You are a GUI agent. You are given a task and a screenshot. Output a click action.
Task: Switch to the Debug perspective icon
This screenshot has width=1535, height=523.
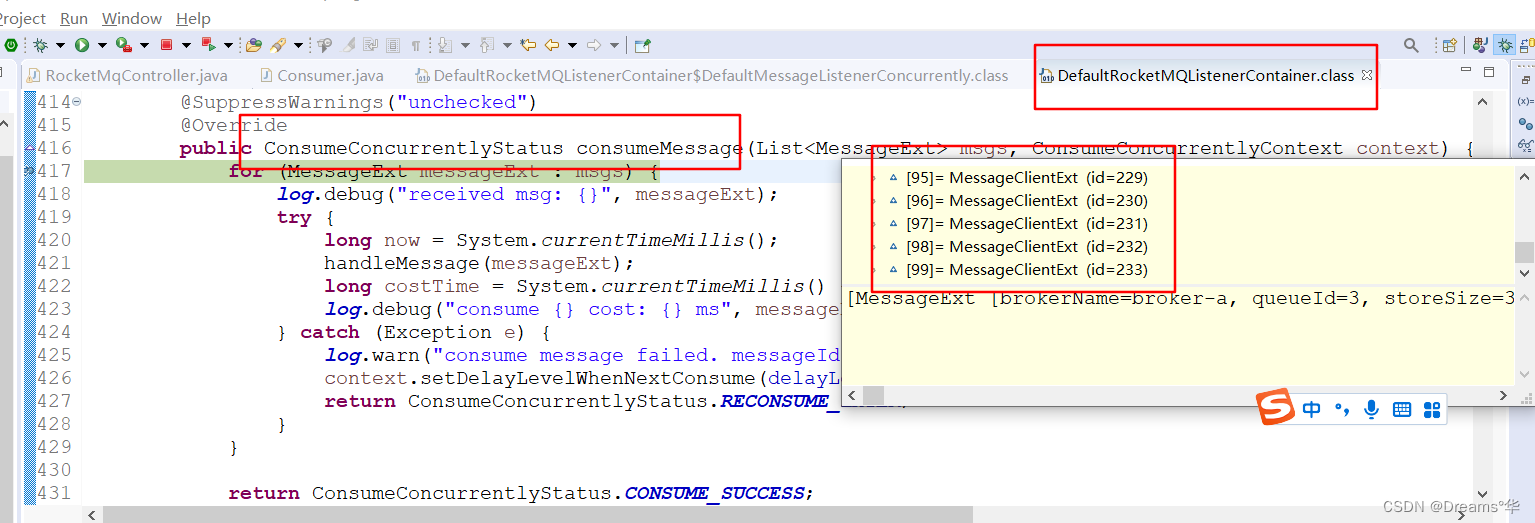pyautogui.click(x=1505, y=45)
